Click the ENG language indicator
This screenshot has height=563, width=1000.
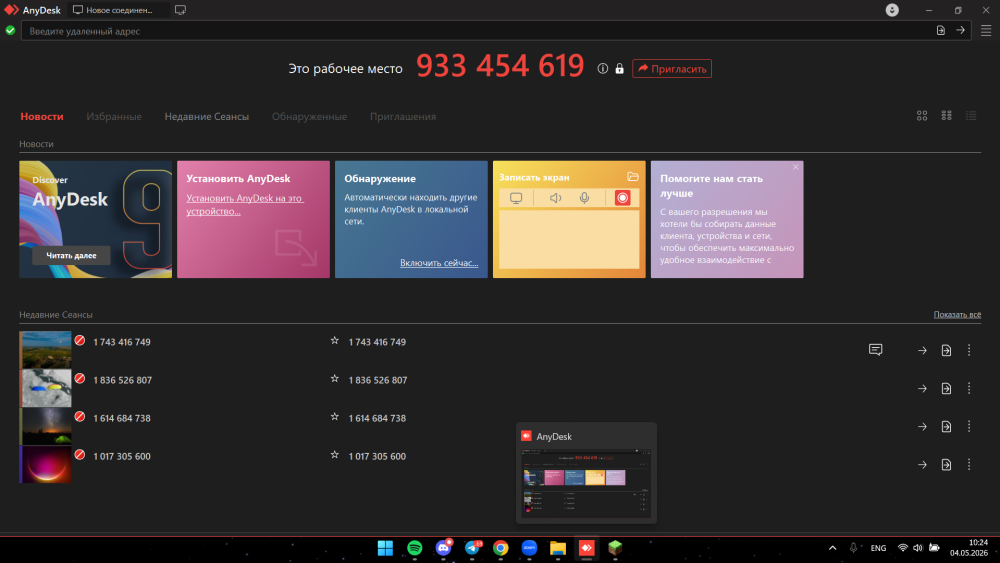coord(878,548)
